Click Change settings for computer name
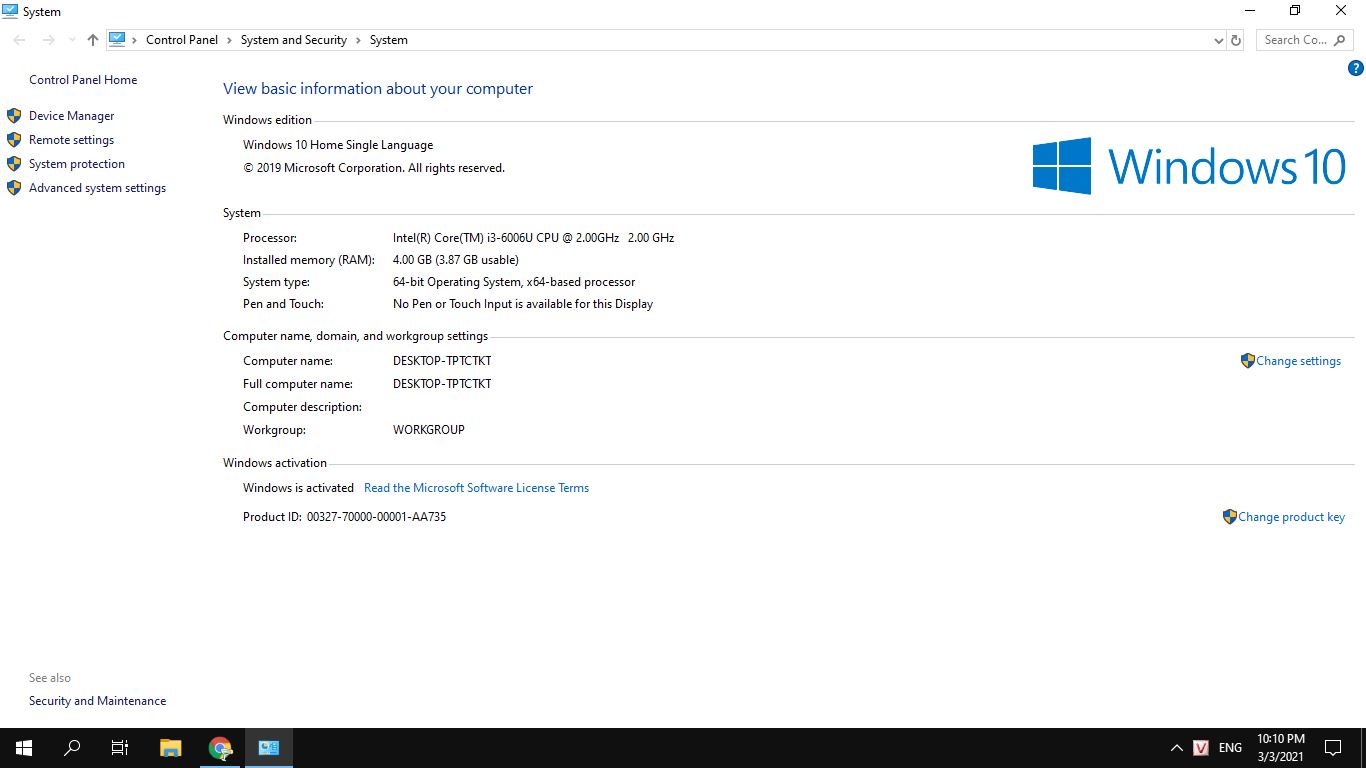 (1297, 361)
